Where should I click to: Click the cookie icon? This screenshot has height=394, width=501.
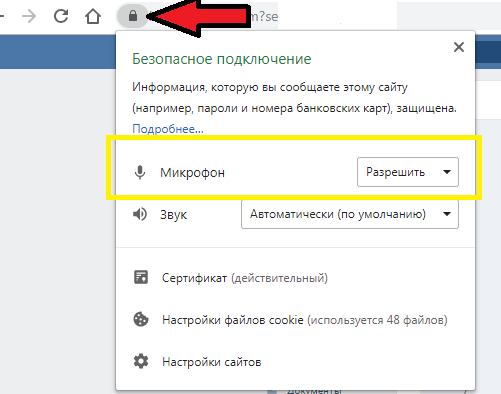[x=141, y=319]
